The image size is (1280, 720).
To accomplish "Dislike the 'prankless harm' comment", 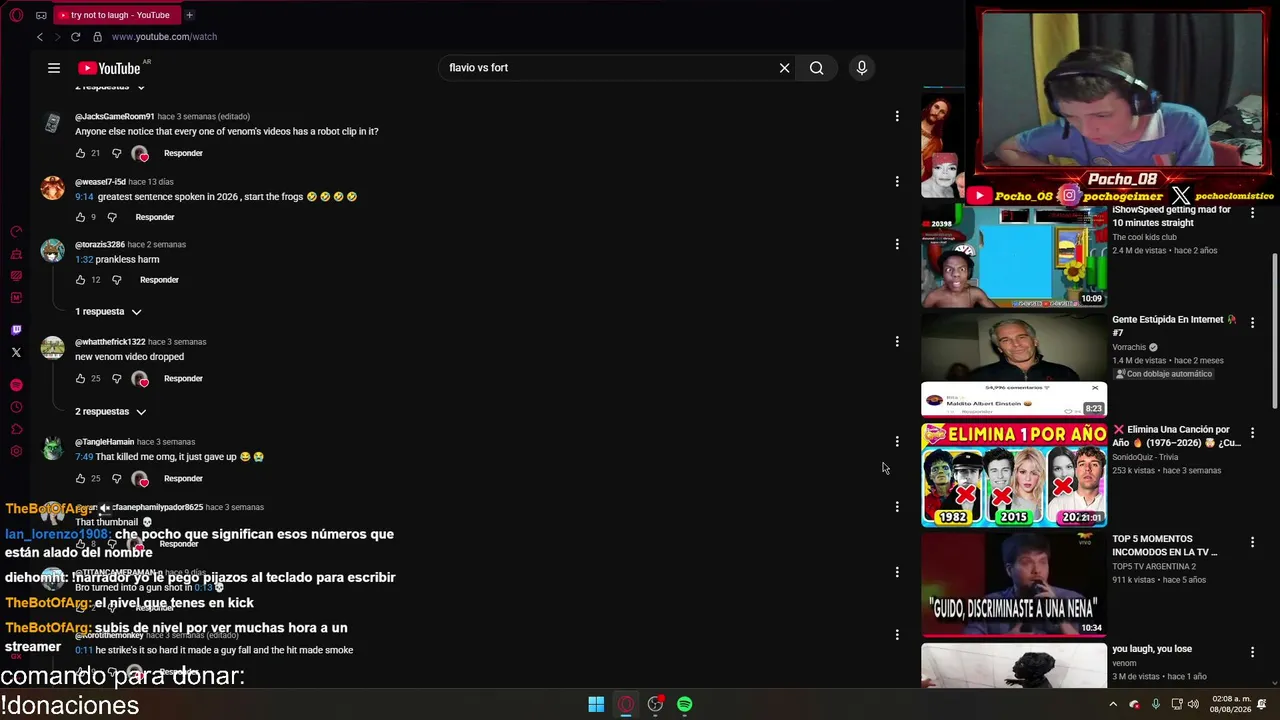I will (117, 280).
